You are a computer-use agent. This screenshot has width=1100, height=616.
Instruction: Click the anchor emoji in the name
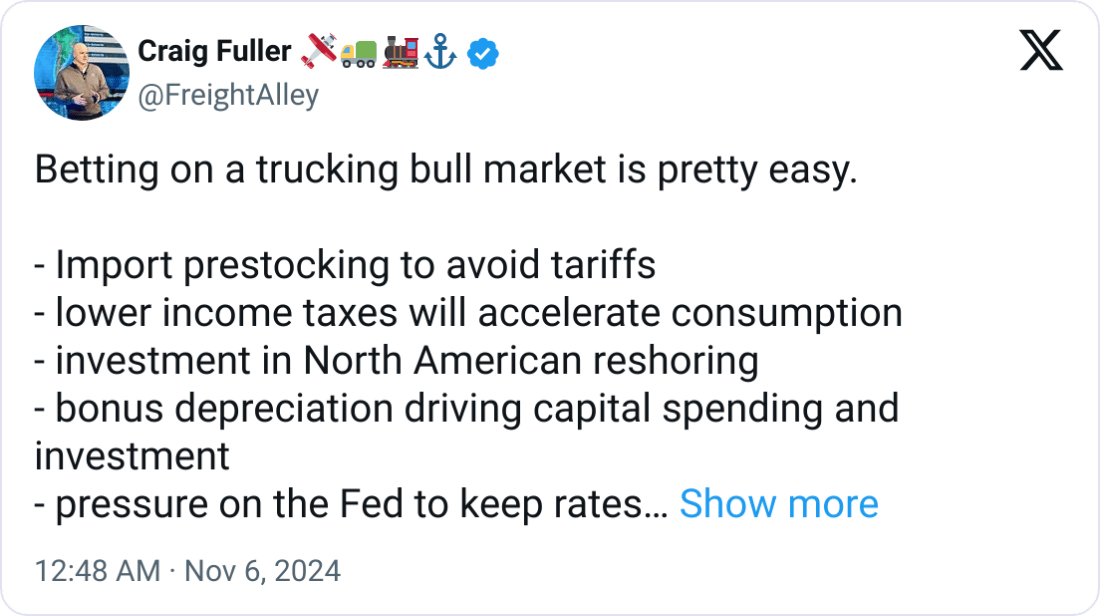(441, 52)
